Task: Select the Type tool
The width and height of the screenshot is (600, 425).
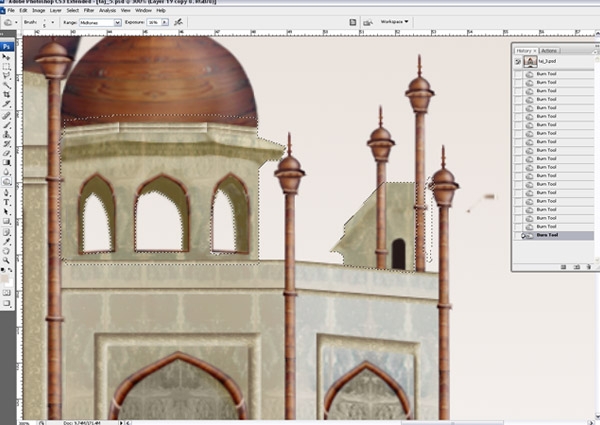Action: pos(6,202)
